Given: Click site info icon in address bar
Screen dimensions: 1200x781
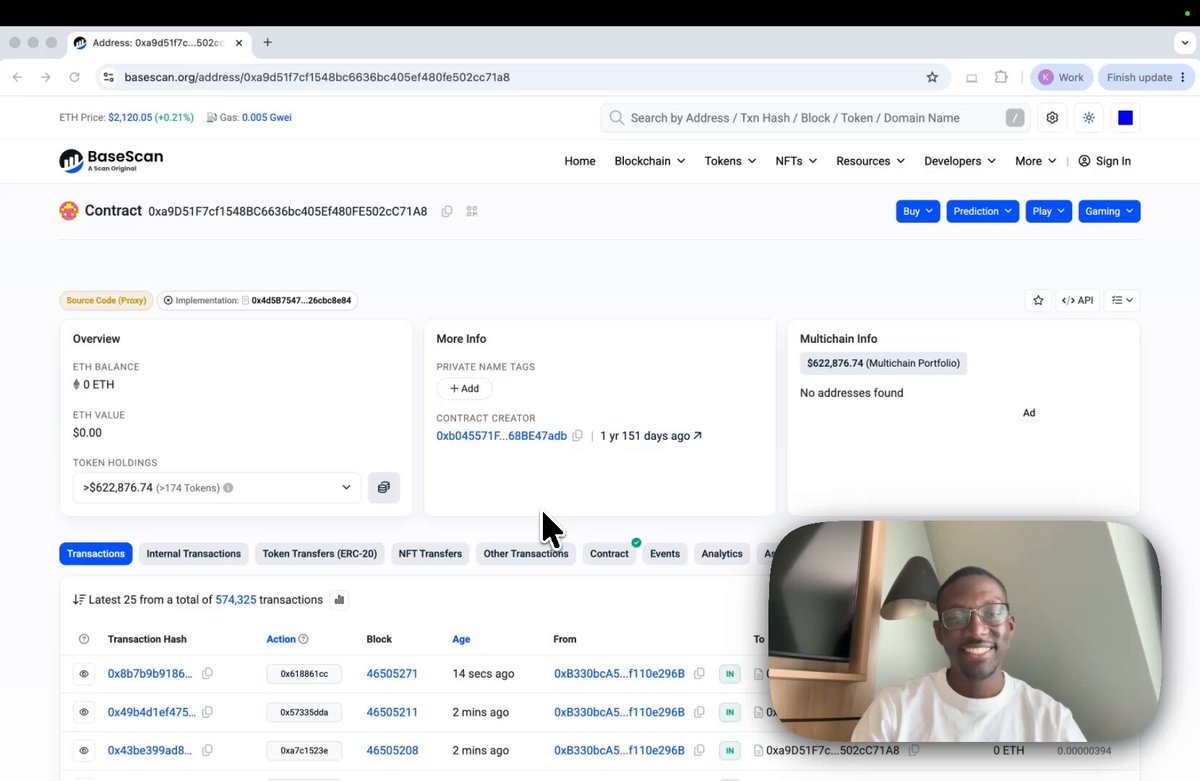Looking at the screenshot, I should [109, 77].
